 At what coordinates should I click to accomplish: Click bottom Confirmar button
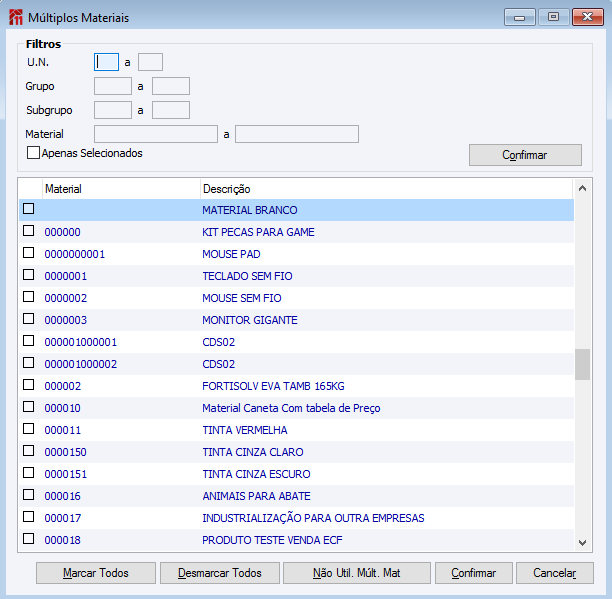coord(474,573)
